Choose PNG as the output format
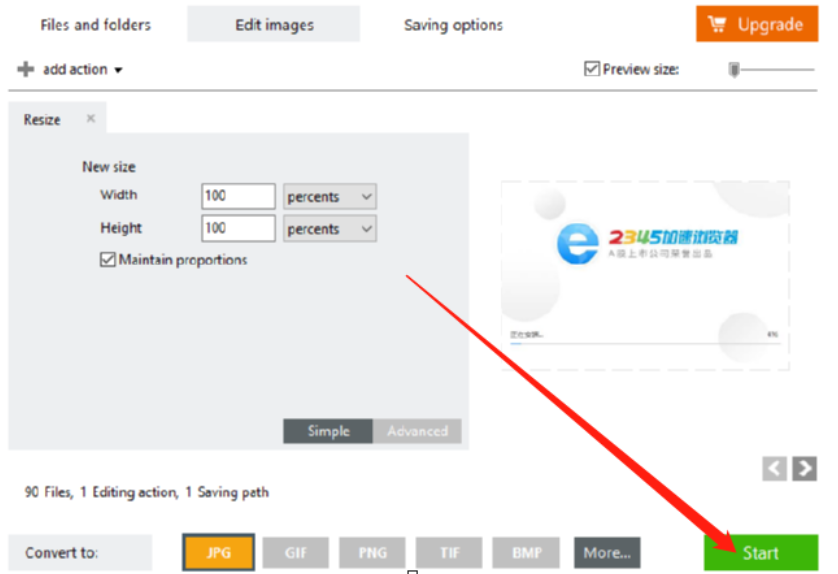Image resolution: width=838 pixels, height=574 pixels. (x=373, y=553)
